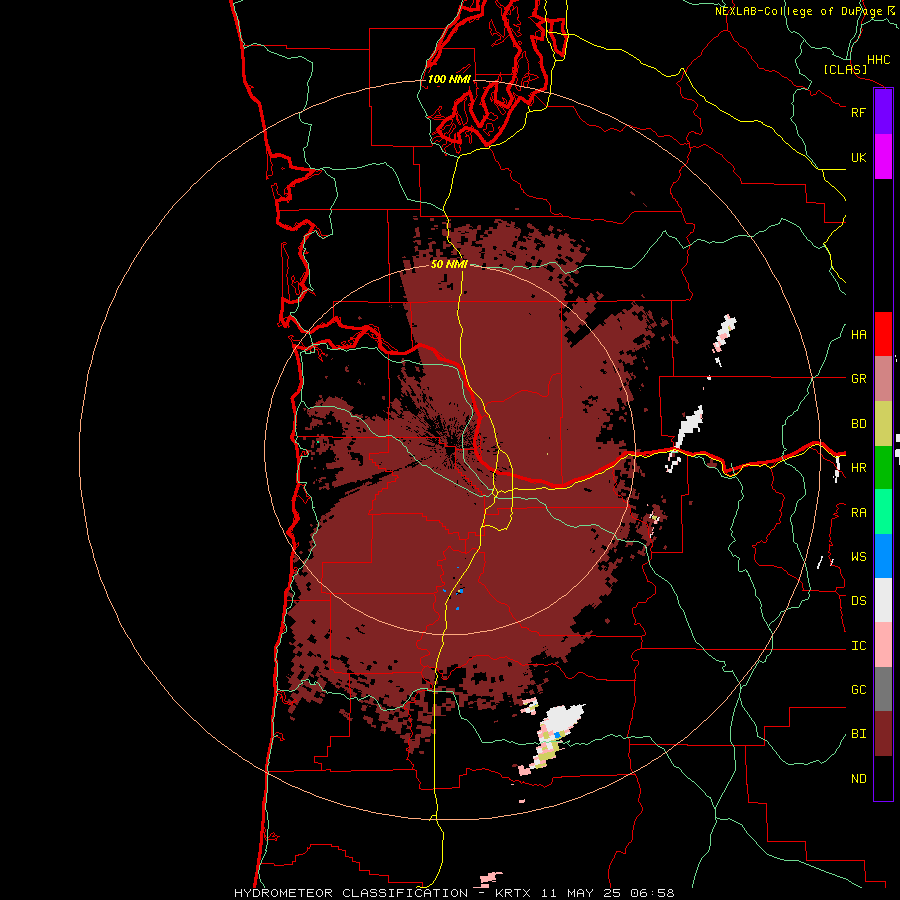Click the ND black legend swatch

point(883,778)
